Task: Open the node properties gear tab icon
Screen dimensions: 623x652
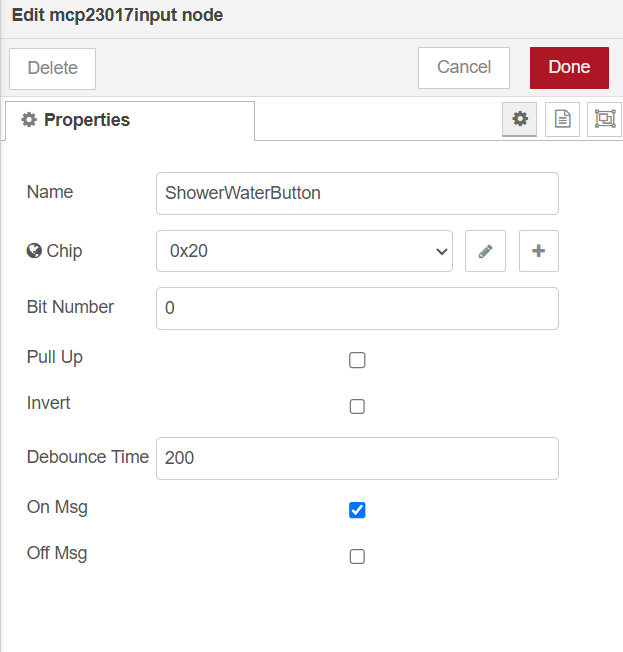Action: click(x=519, y=119)
